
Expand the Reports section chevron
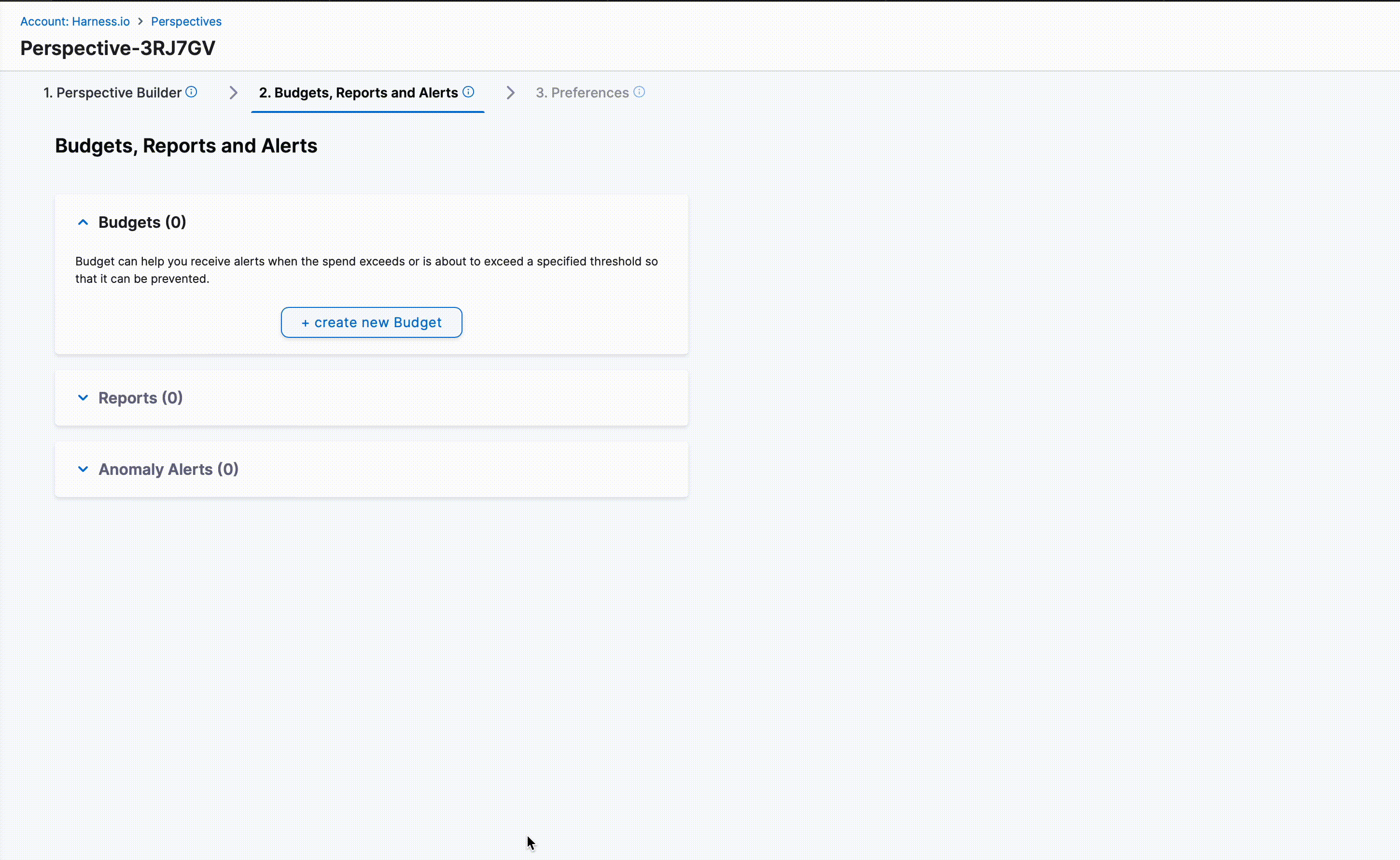[x=83, y=398]
